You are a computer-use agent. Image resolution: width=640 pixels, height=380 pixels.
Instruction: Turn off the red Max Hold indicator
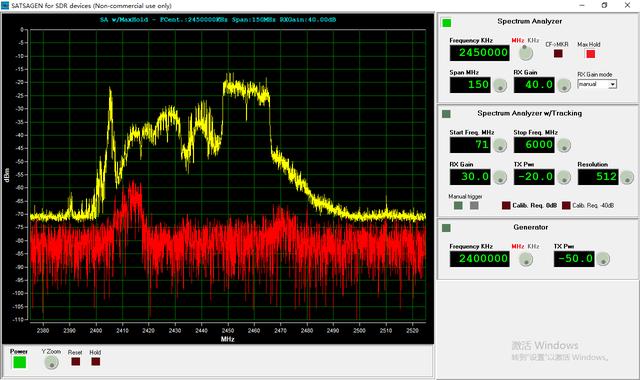[590, 54]
